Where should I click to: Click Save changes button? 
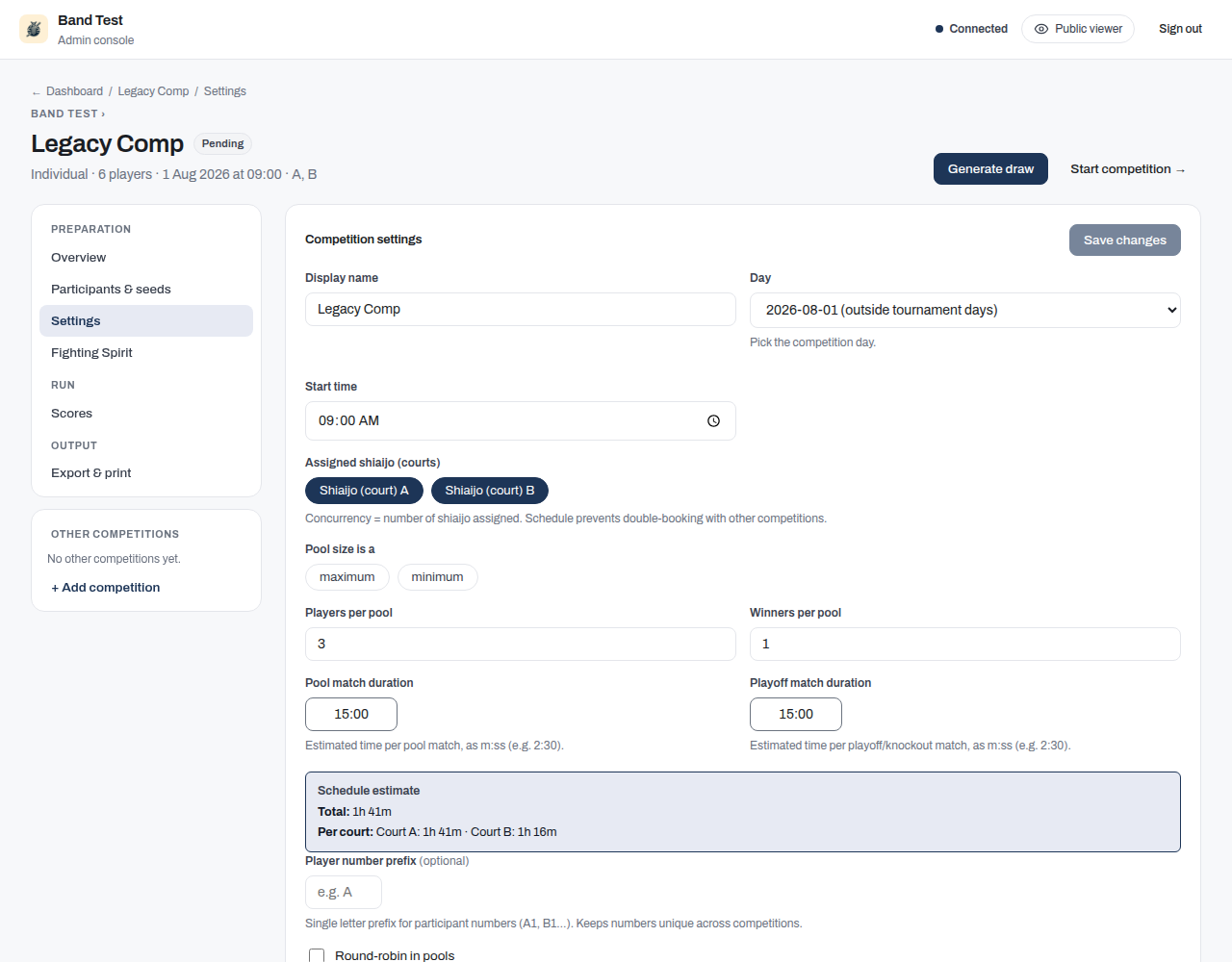(x=1125, y=240)
